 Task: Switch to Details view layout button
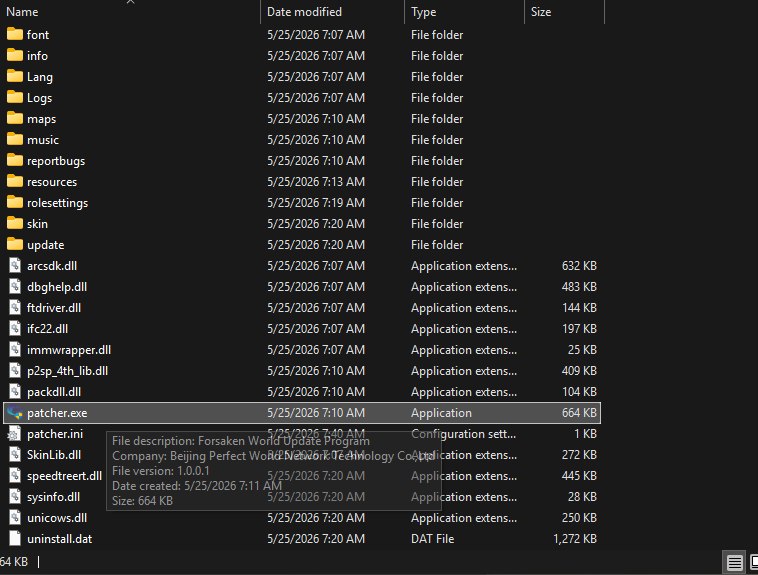734,562
